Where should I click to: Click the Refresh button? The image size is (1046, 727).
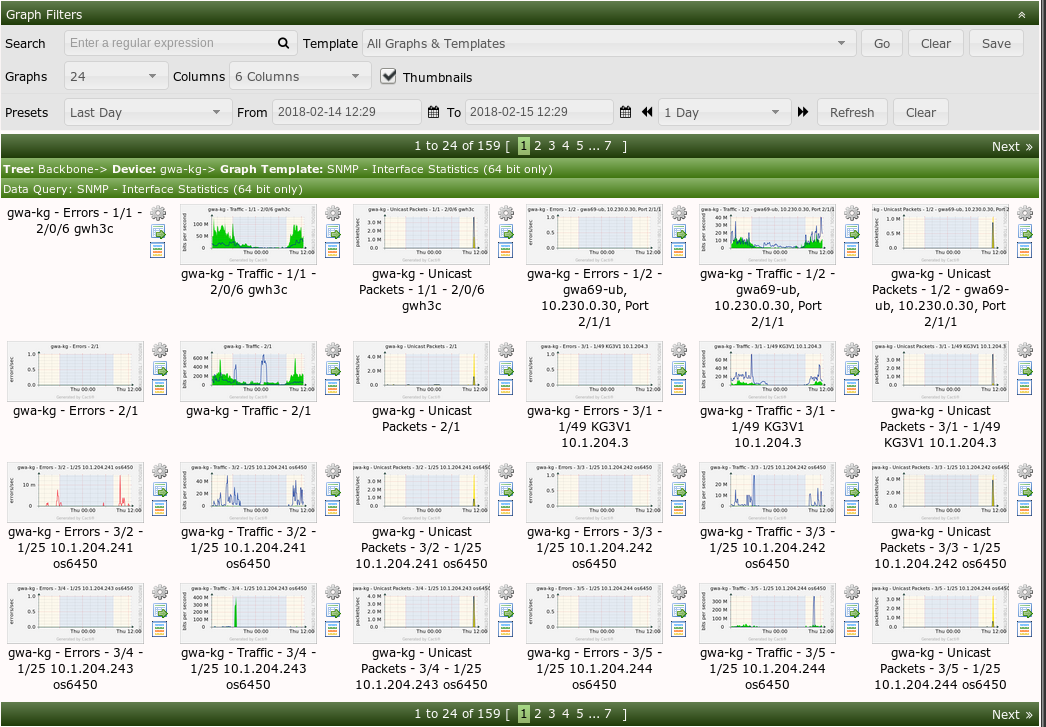pyautogui.click(x=852, y=112)
